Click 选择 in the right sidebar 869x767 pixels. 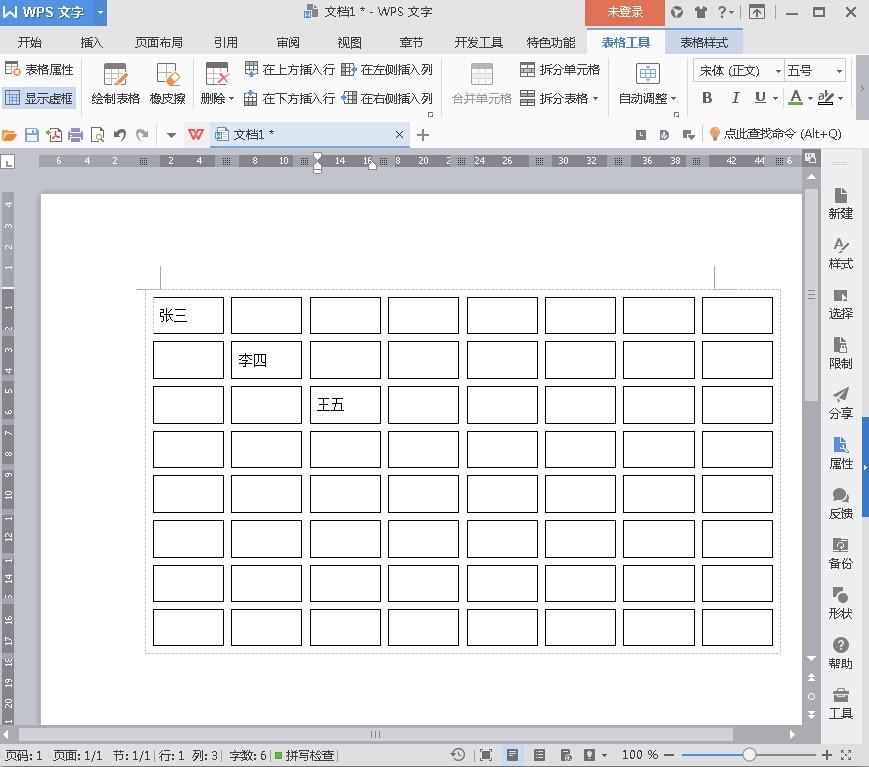coord(840,304)
